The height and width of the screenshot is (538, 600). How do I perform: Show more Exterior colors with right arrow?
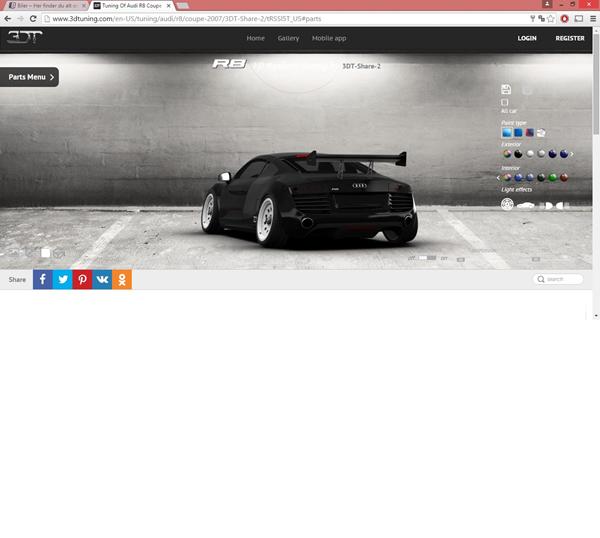pyautogui.click(x=573, y=154)
